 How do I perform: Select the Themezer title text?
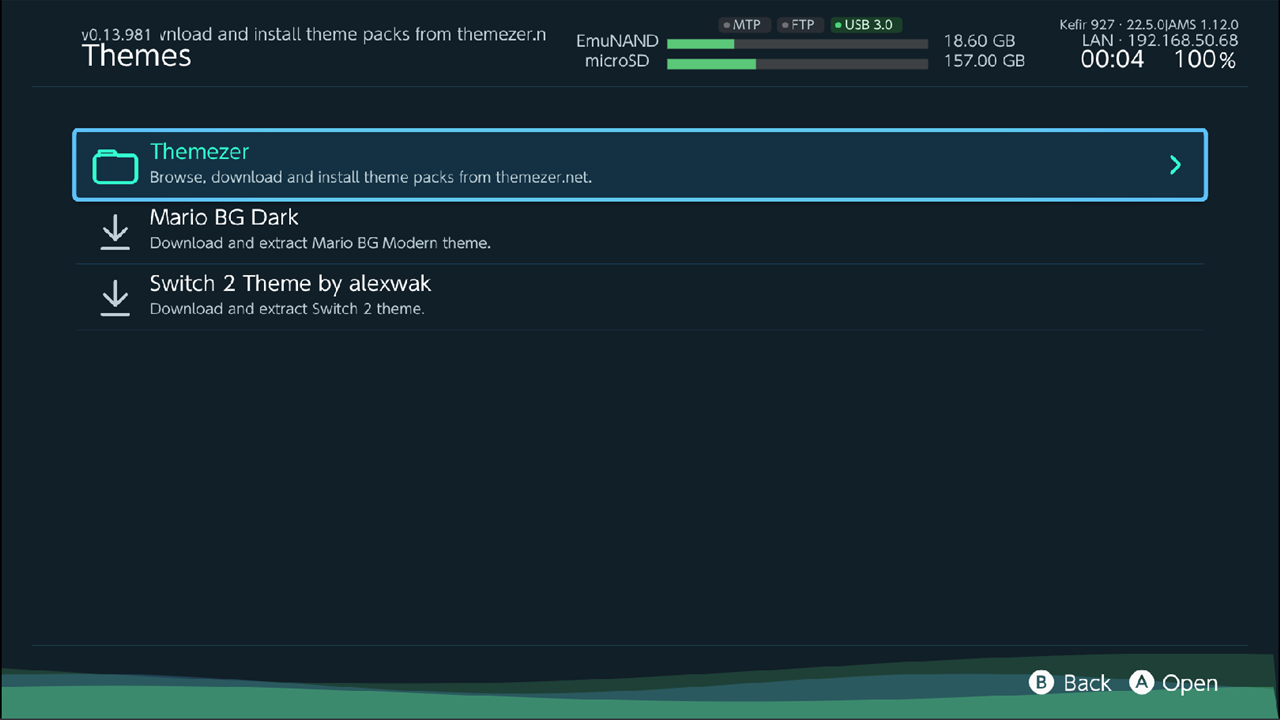coord(199,151)
